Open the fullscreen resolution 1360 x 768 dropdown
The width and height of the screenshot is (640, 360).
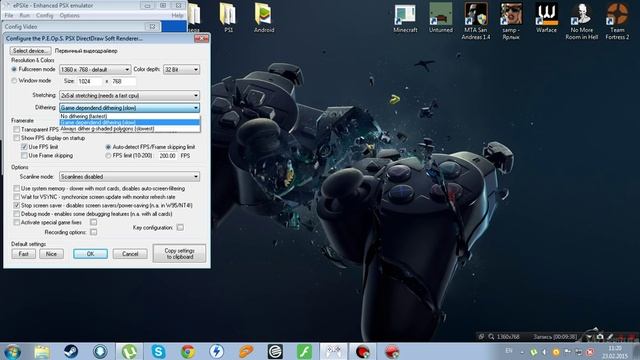pyautogui.click(x=95, y=69)
